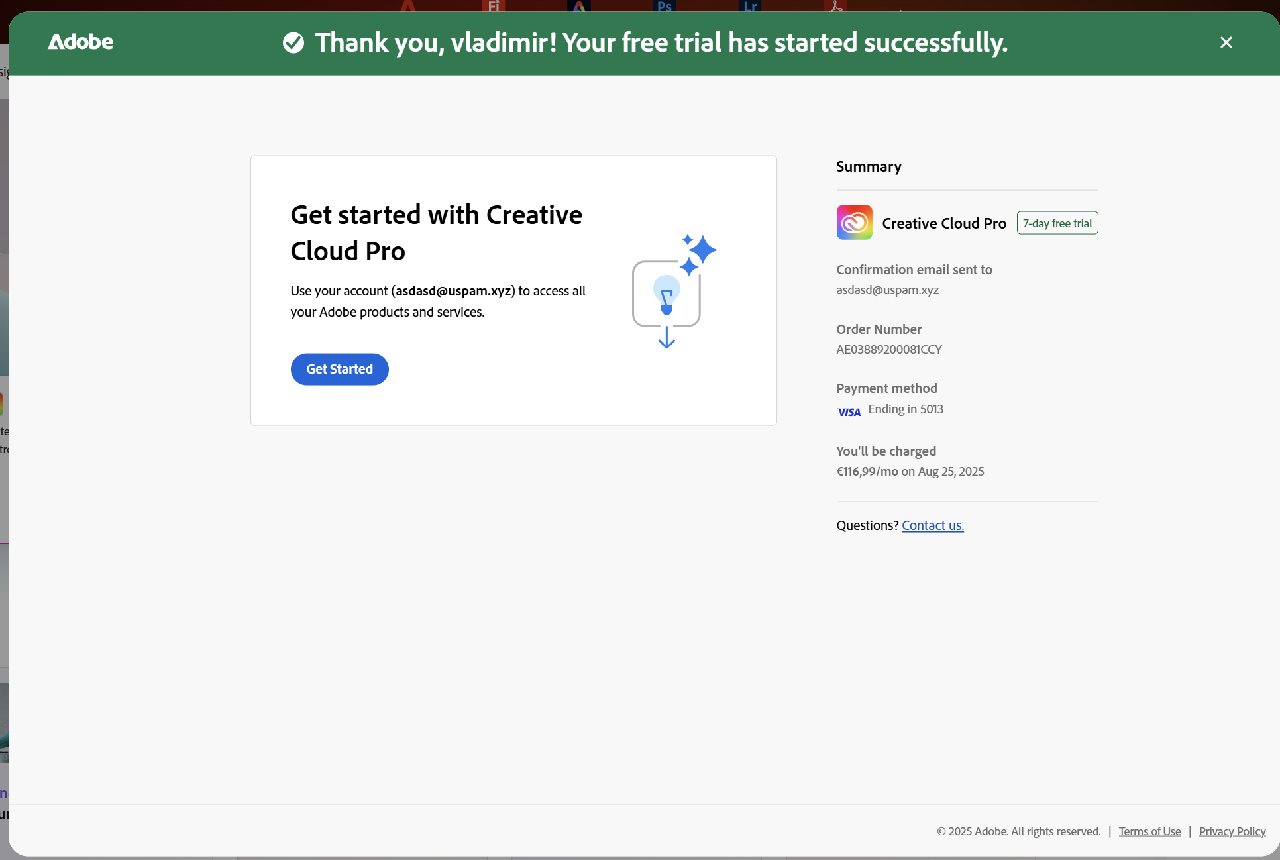Click the 'Thank you, vladimir!' banner message
Image resolution: width=1280 pixels, height=860 pixels.
click(661, 42)
